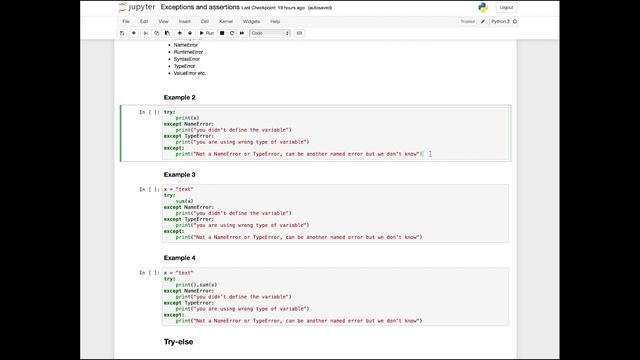Image resolution: width=640 pixels, height=360 pixels.
Task: Open the Insert menu
Action: 184,21
